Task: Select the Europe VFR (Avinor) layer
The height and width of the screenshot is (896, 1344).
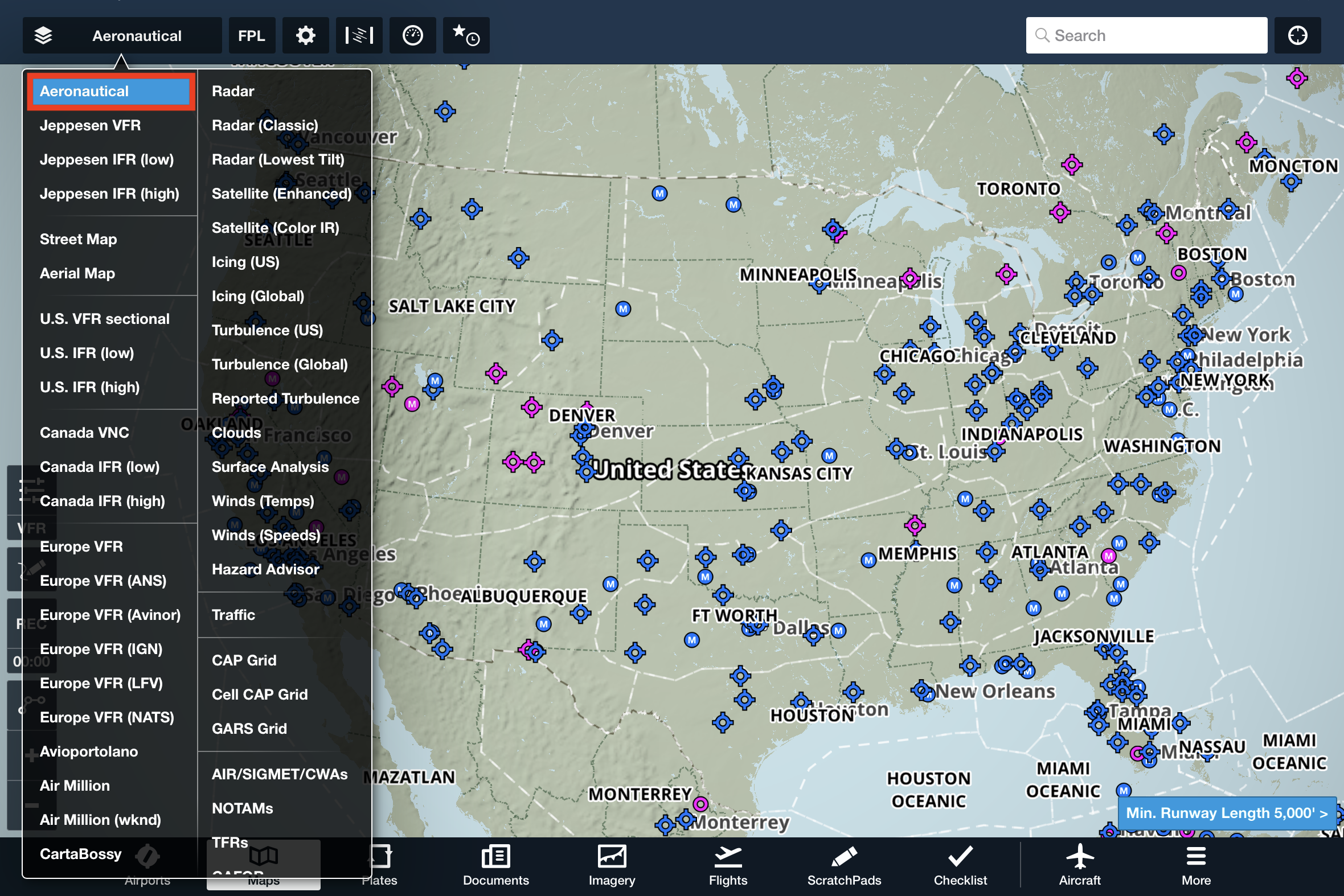Action: pyautogui.click(x=111, y=615)
